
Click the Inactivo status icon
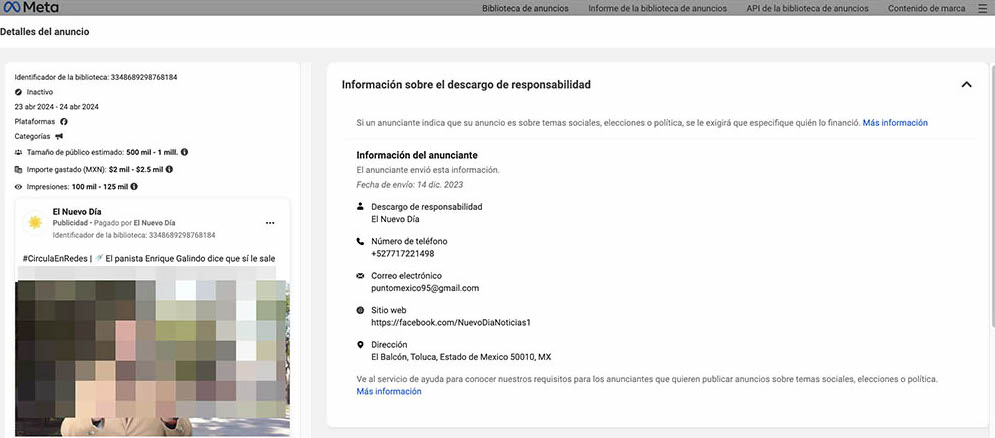point(18,92)
